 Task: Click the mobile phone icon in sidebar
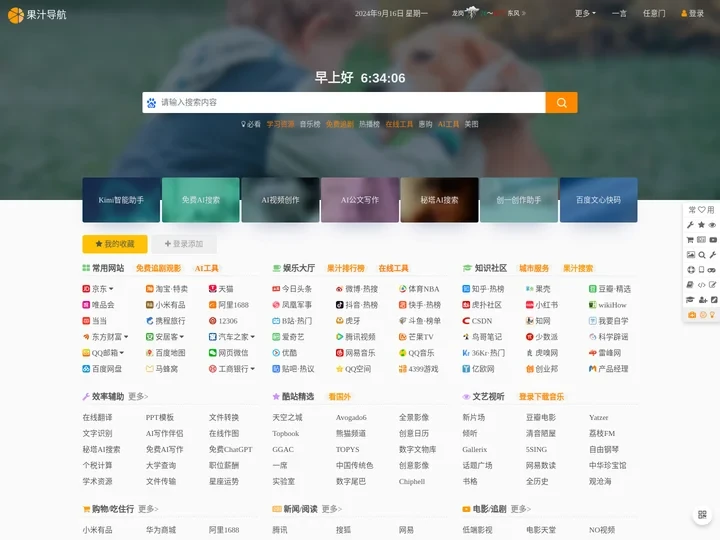click(702, 270)
